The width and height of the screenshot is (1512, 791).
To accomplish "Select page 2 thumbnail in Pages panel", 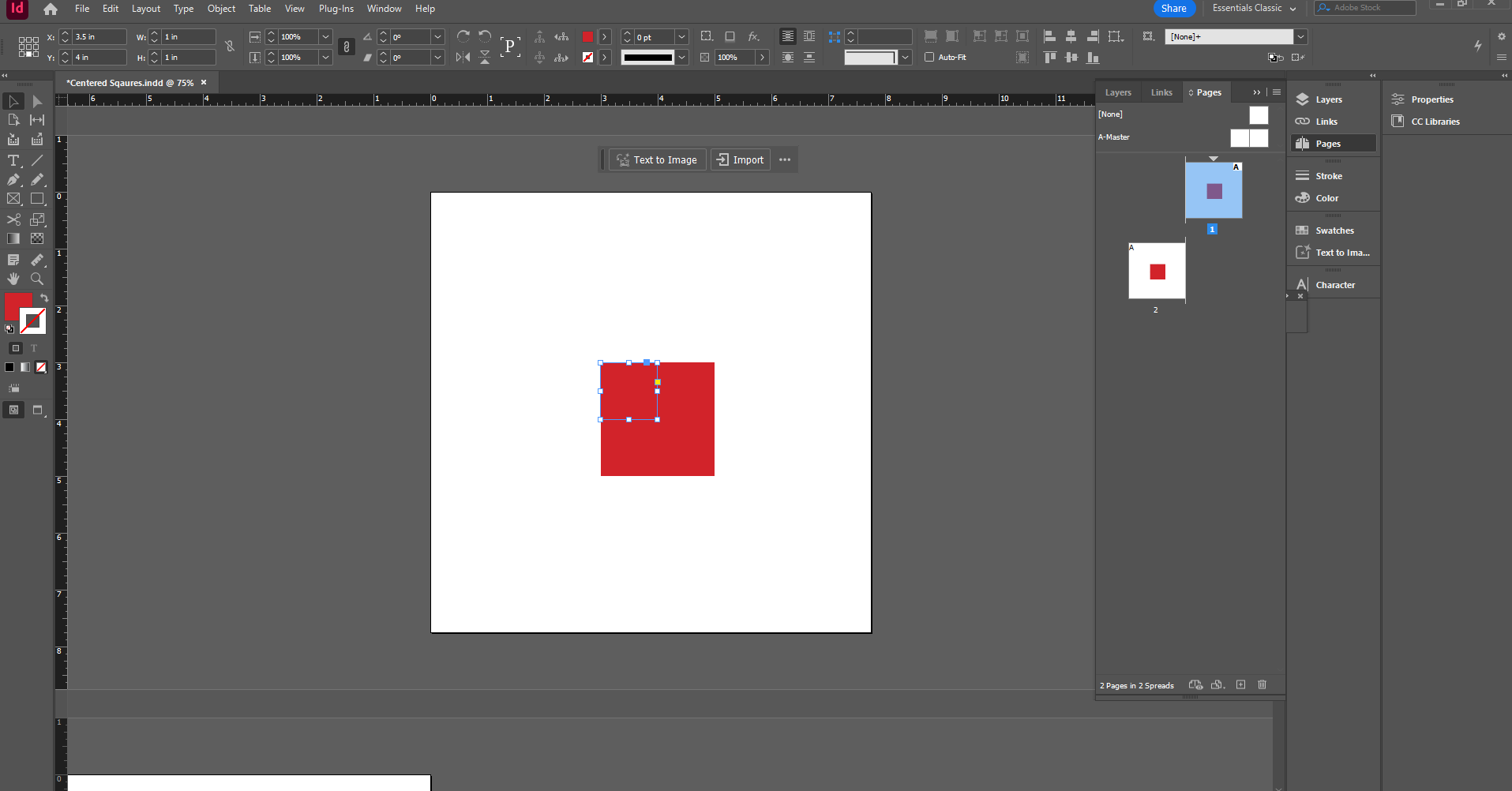I will pos(1157,271).
